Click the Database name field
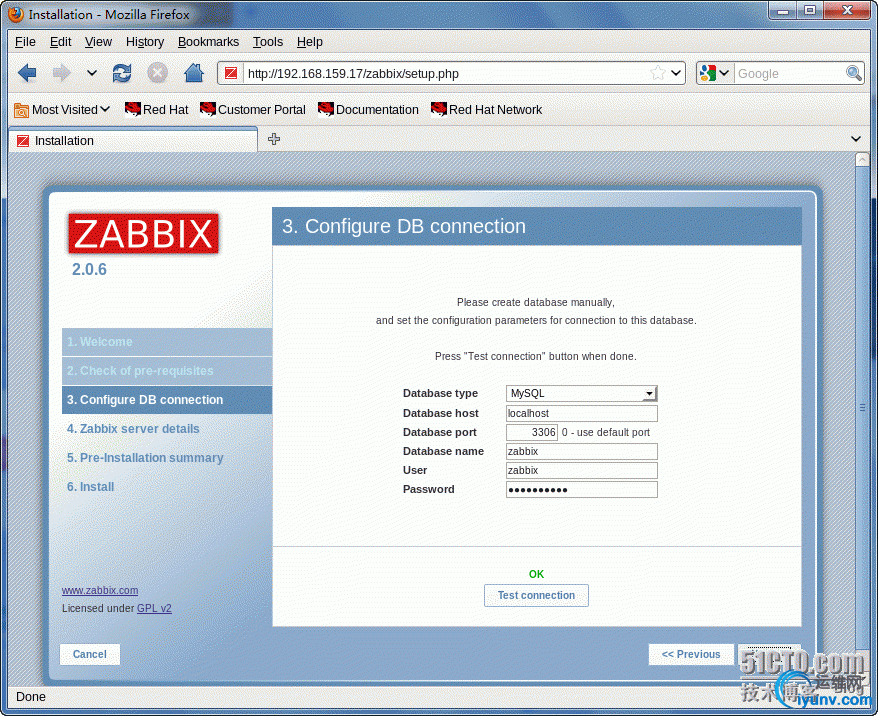Viewport: 878px width, 716px height. coord(581,452)
